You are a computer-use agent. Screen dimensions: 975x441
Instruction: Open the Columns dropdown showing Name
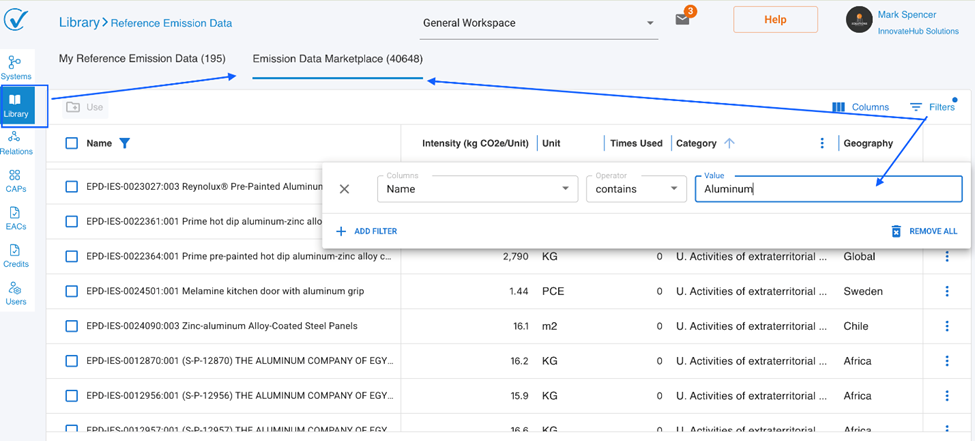(x=477, y=188)
